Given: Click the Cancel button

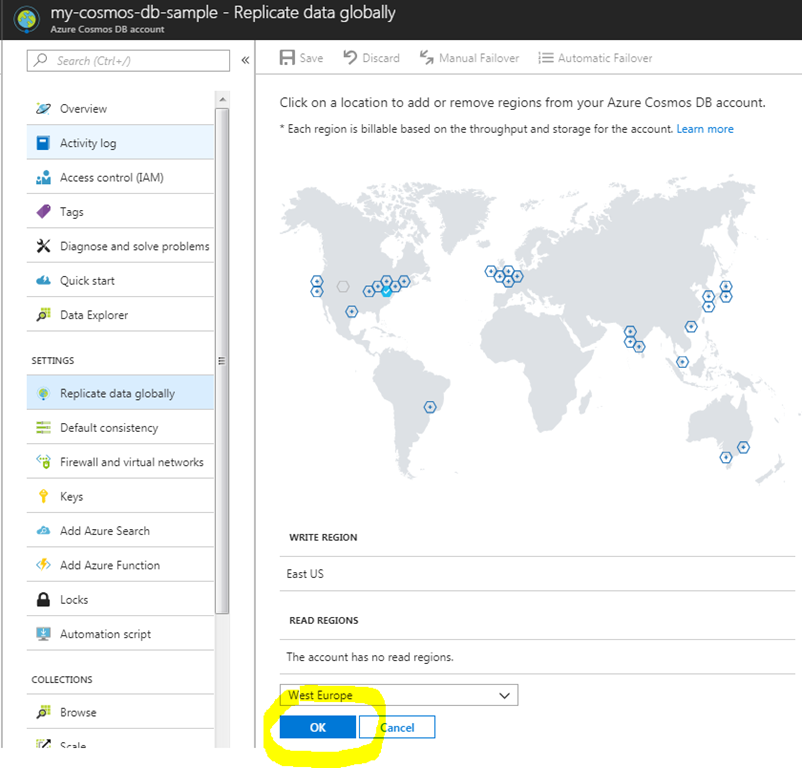Looking at the screenshot, I should tap(397, 727).
